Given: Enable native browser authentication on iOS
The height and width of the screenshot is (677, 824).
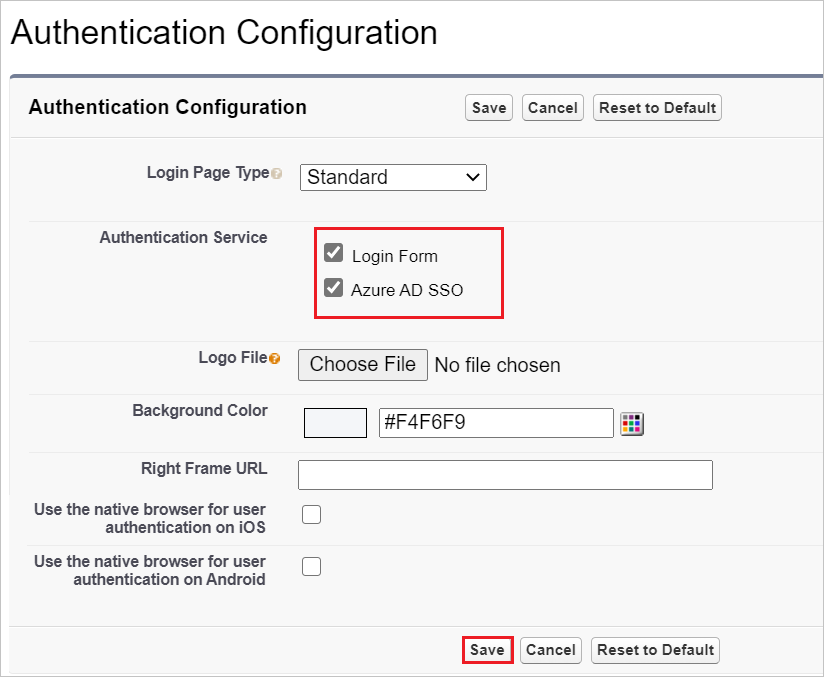Looking at the screenshot, I should point(312,515).
